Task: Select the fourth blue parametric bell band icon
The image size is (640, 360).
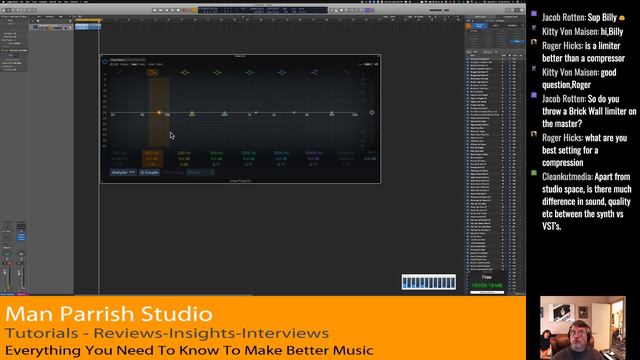Action: pos(282,72)
